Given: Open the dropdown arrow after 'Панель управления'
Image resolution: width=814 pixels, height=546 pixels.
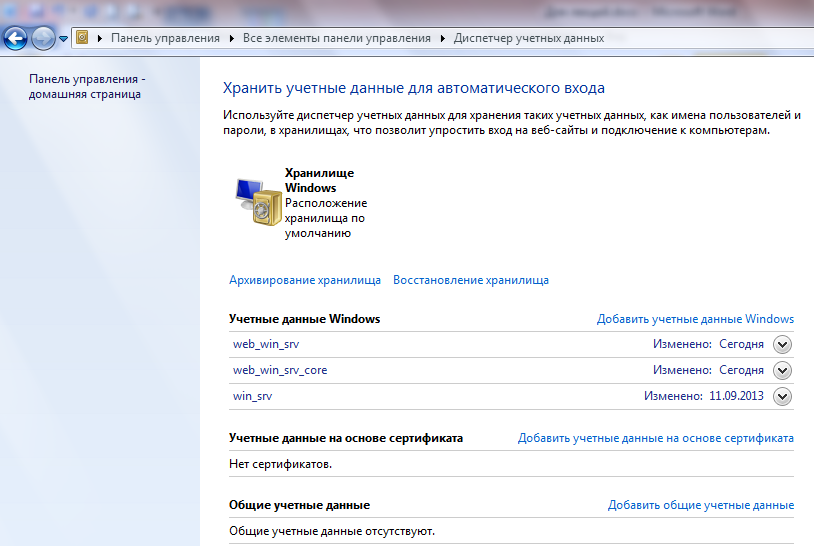Looking at the screenshot, I should (232, 38).
